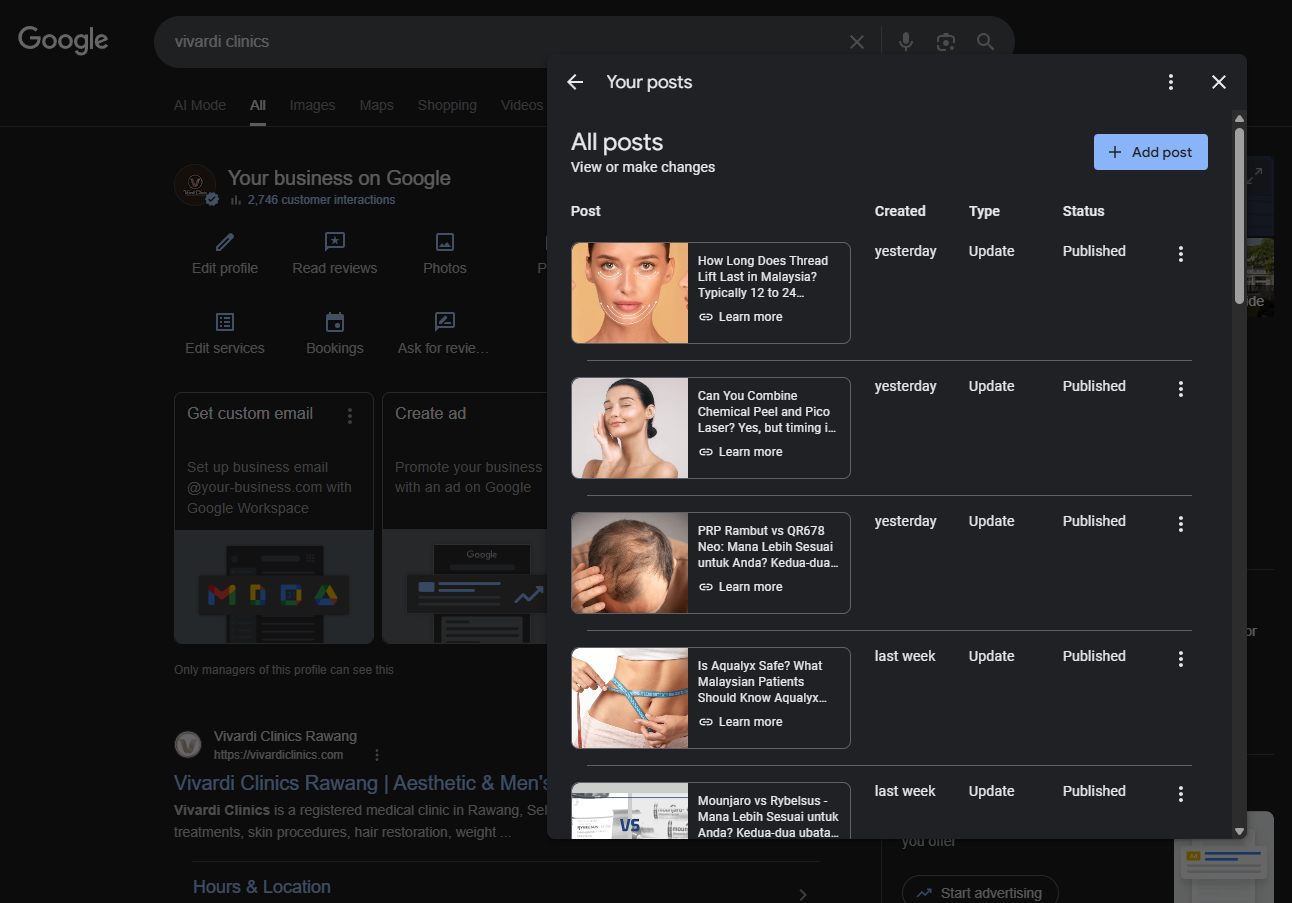The height and width of the screenshot is (903, 1292).
Task: Clear the search query with the X icon
Action: tap(856, 41)
